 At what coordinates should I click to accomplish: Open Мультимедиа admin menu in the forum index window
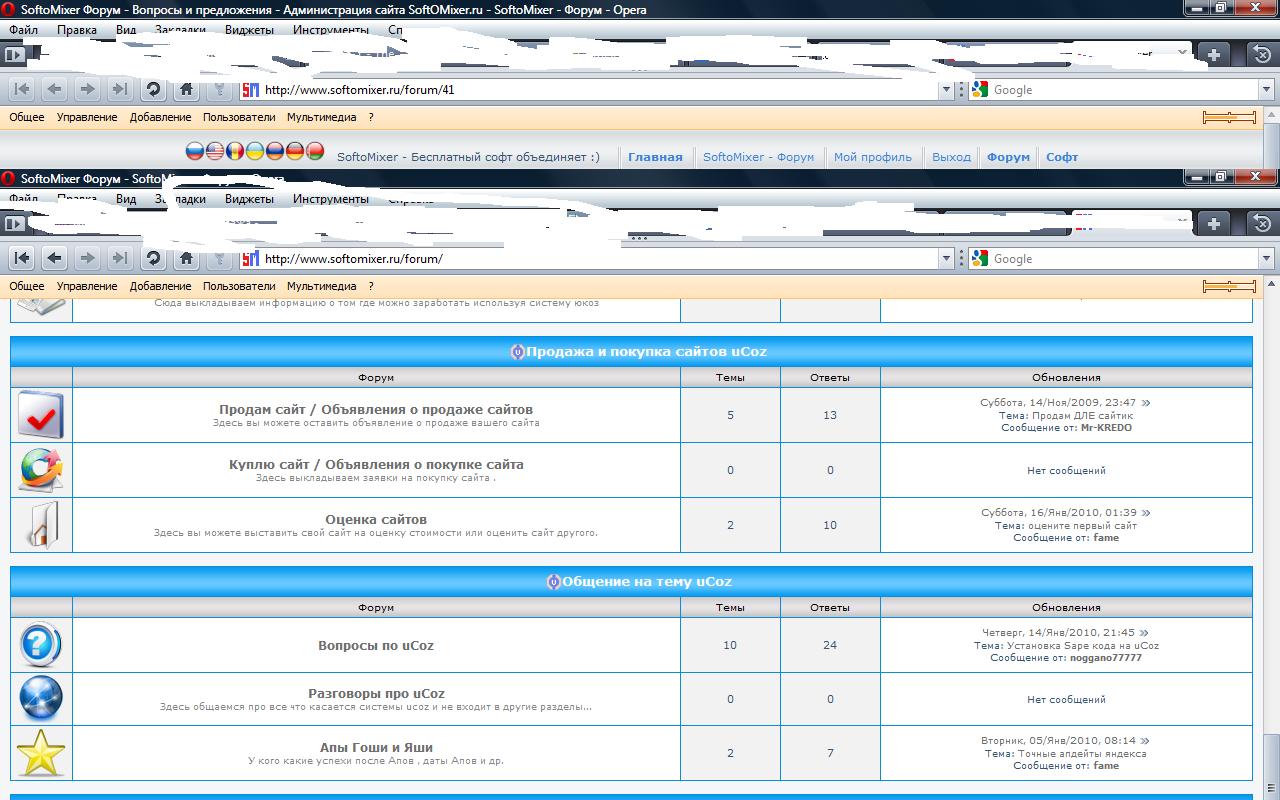coord(321,286)
